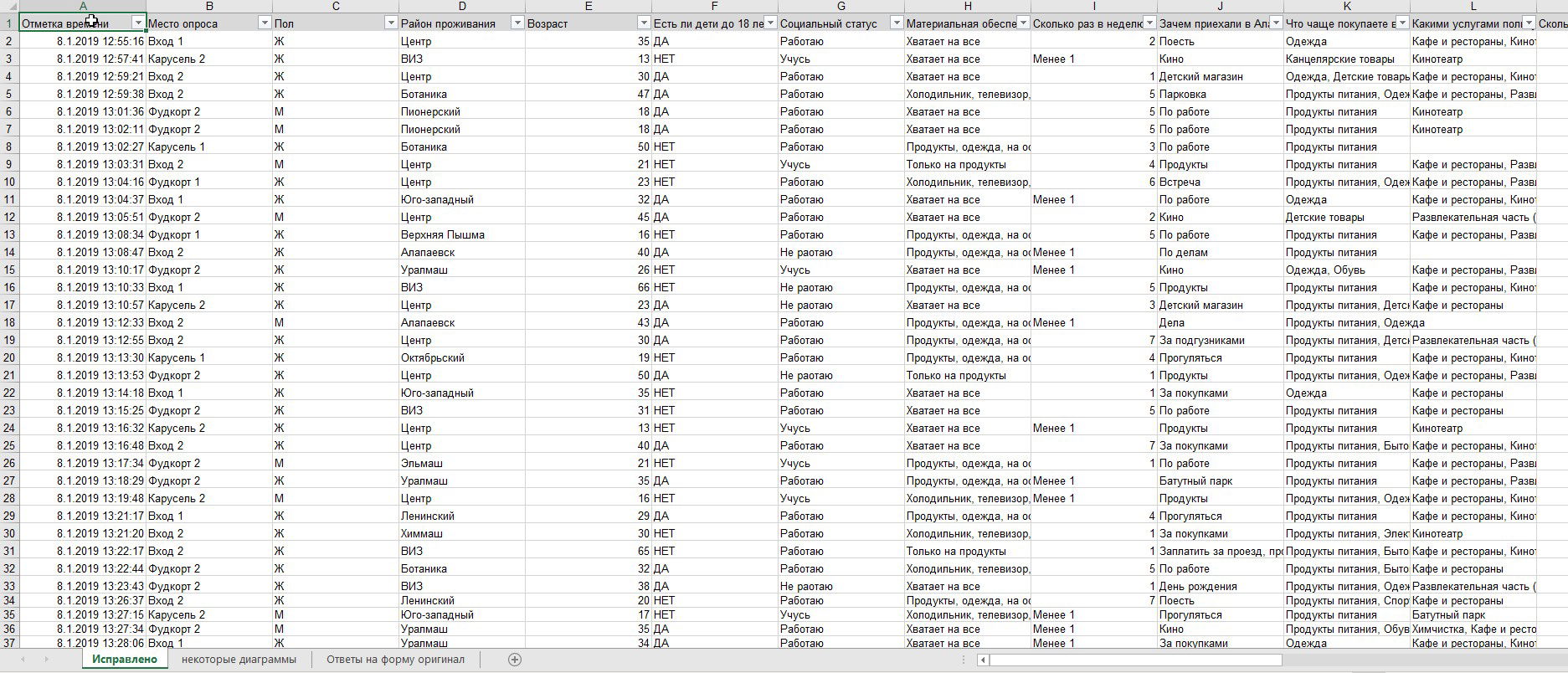The image size is (1568, 673).
Task: Select cell Химмаш in column D
Action: click(462, 533)
